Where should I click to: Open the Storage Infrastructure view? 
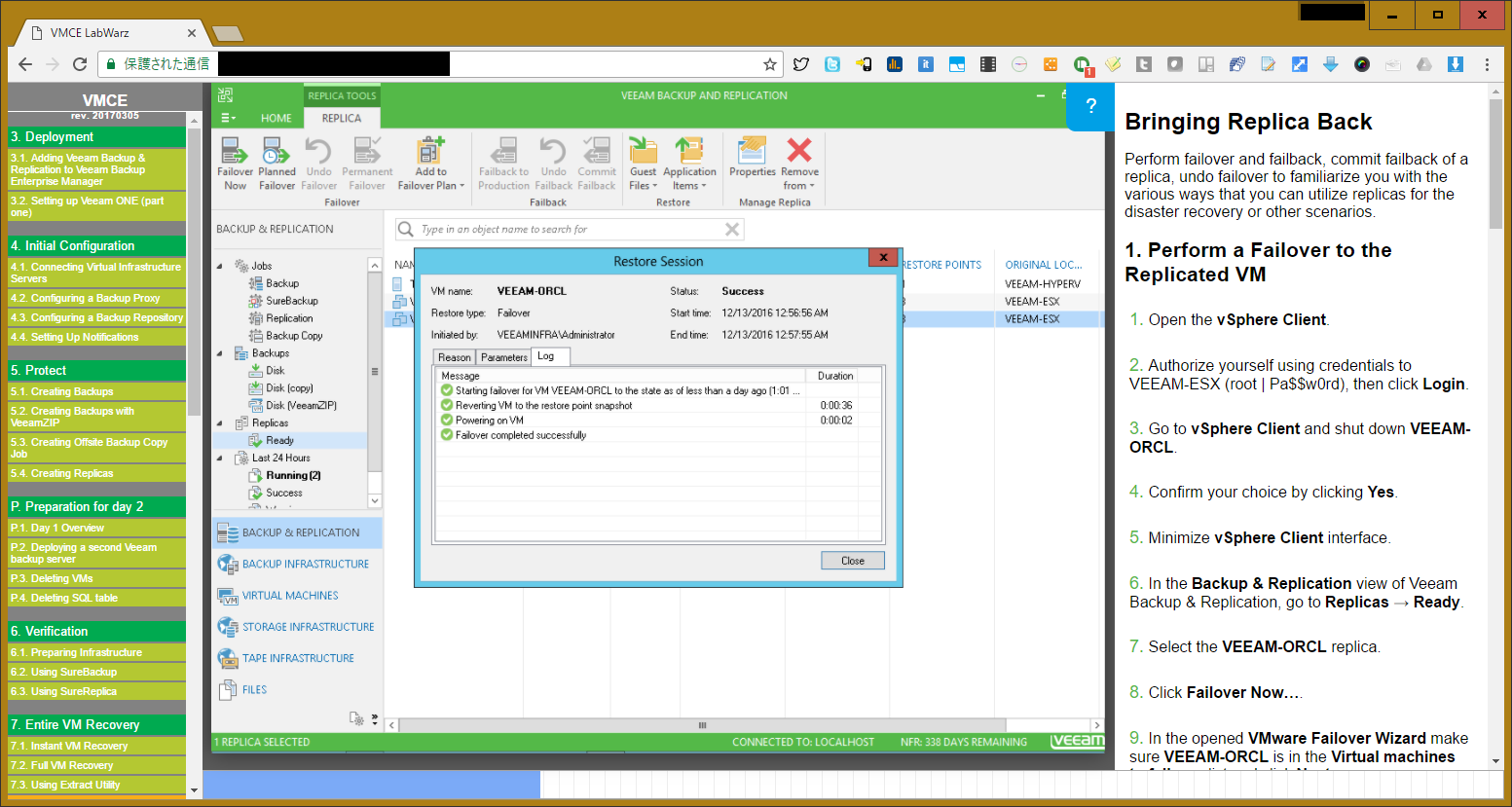point(297,627)
